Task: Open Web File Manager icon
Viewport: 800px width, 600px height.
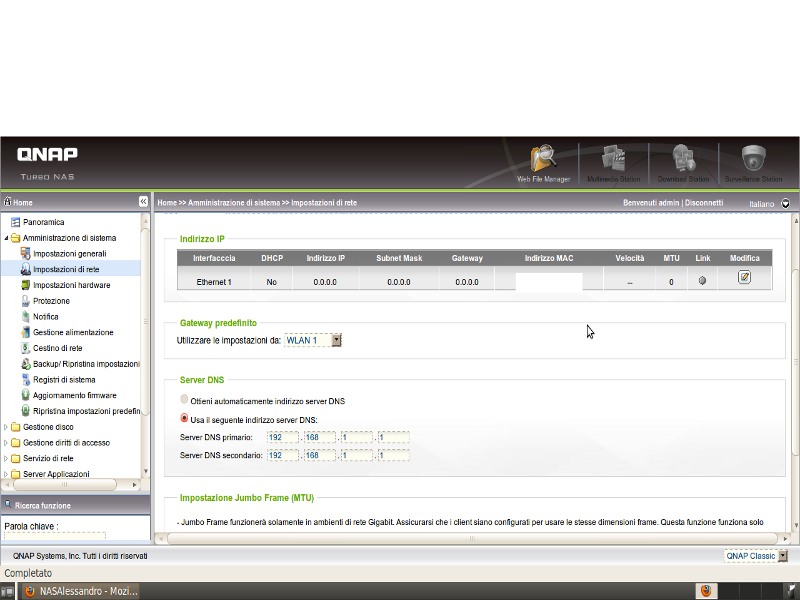Action: (x=543, y=160)
